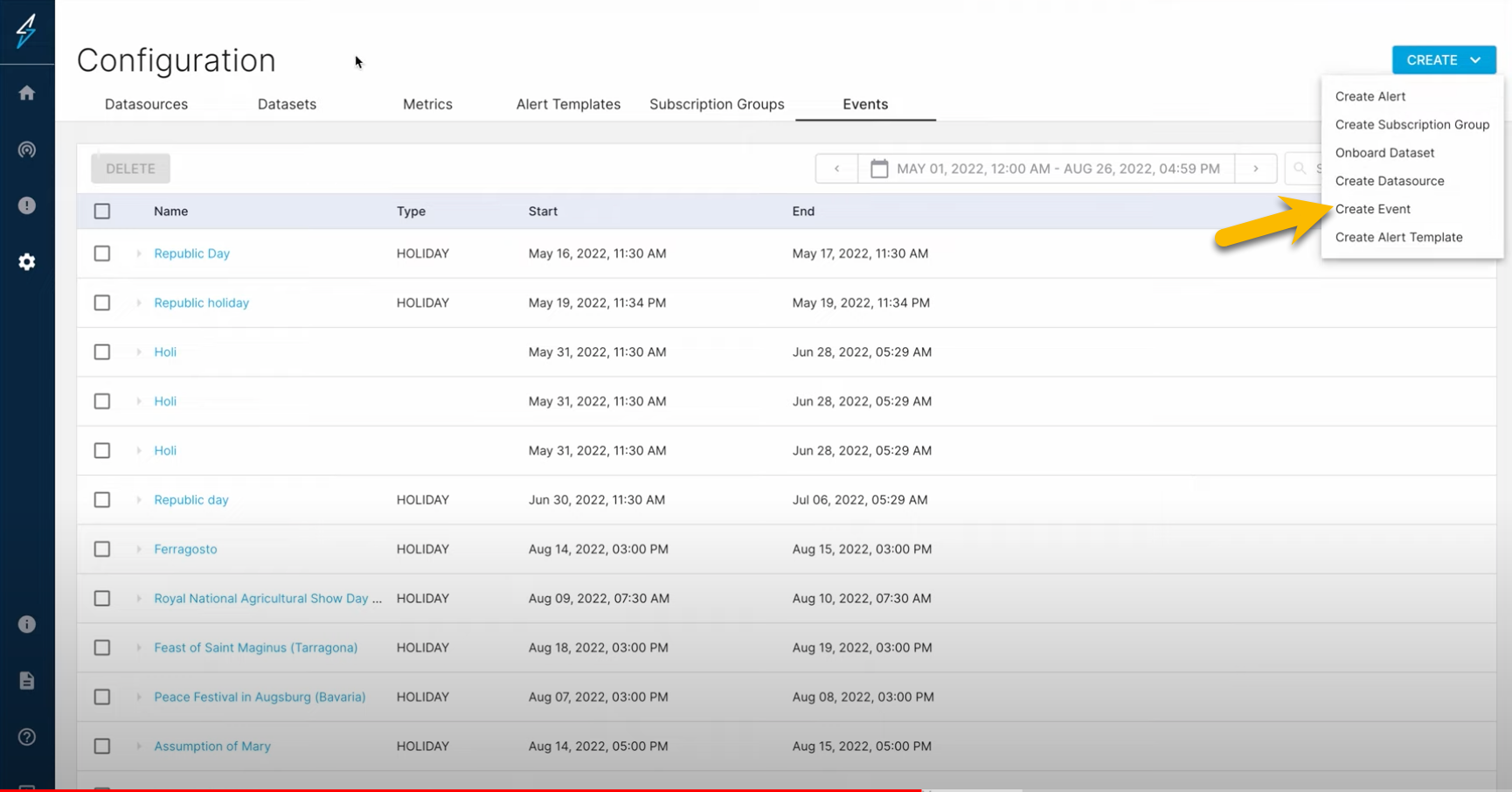Click the Name column header

coord(170,212)
